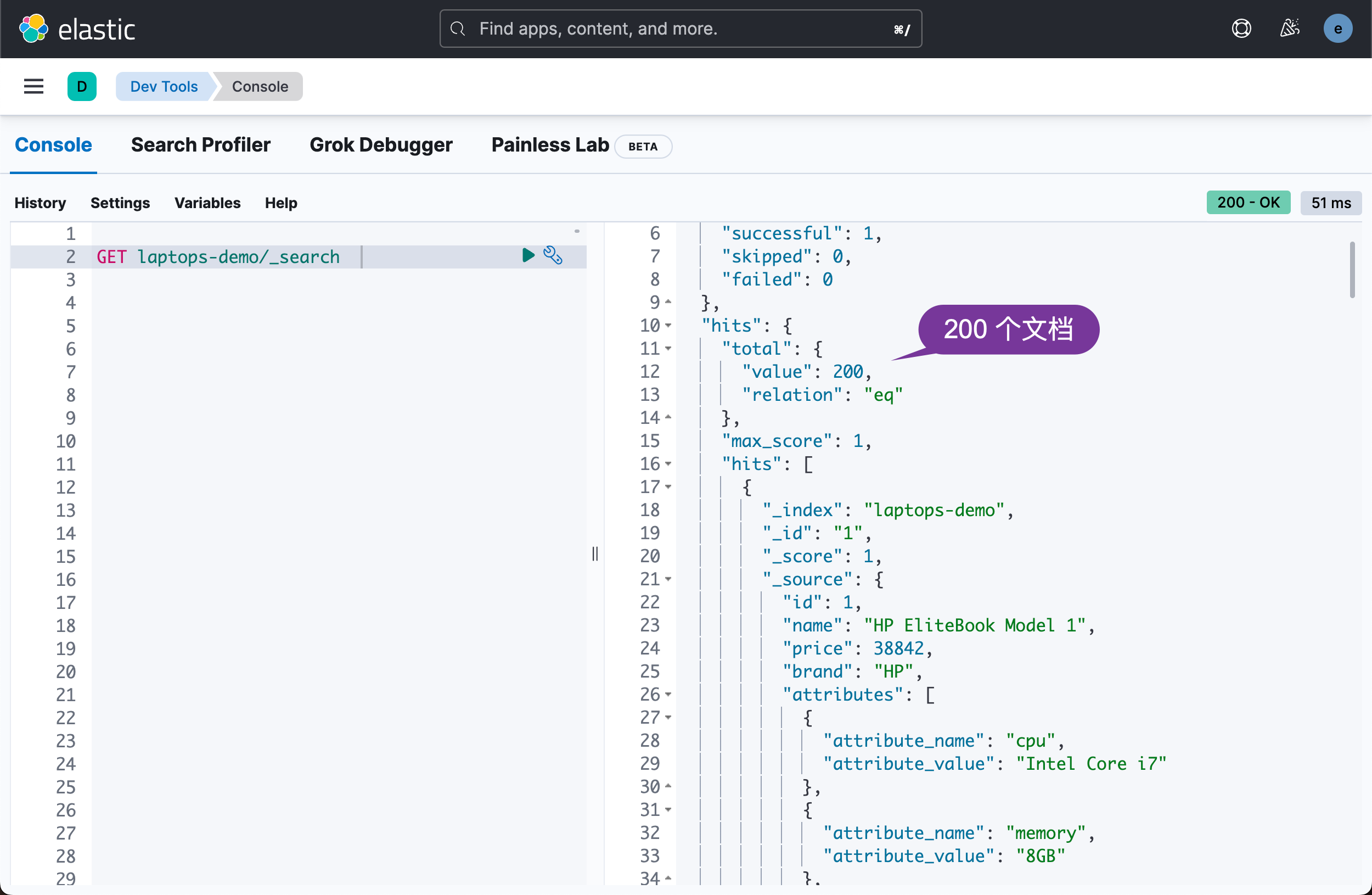Click the Dev Tools breadcrumb link
This screenshot has height=895, width=1372.
point(164,87)
